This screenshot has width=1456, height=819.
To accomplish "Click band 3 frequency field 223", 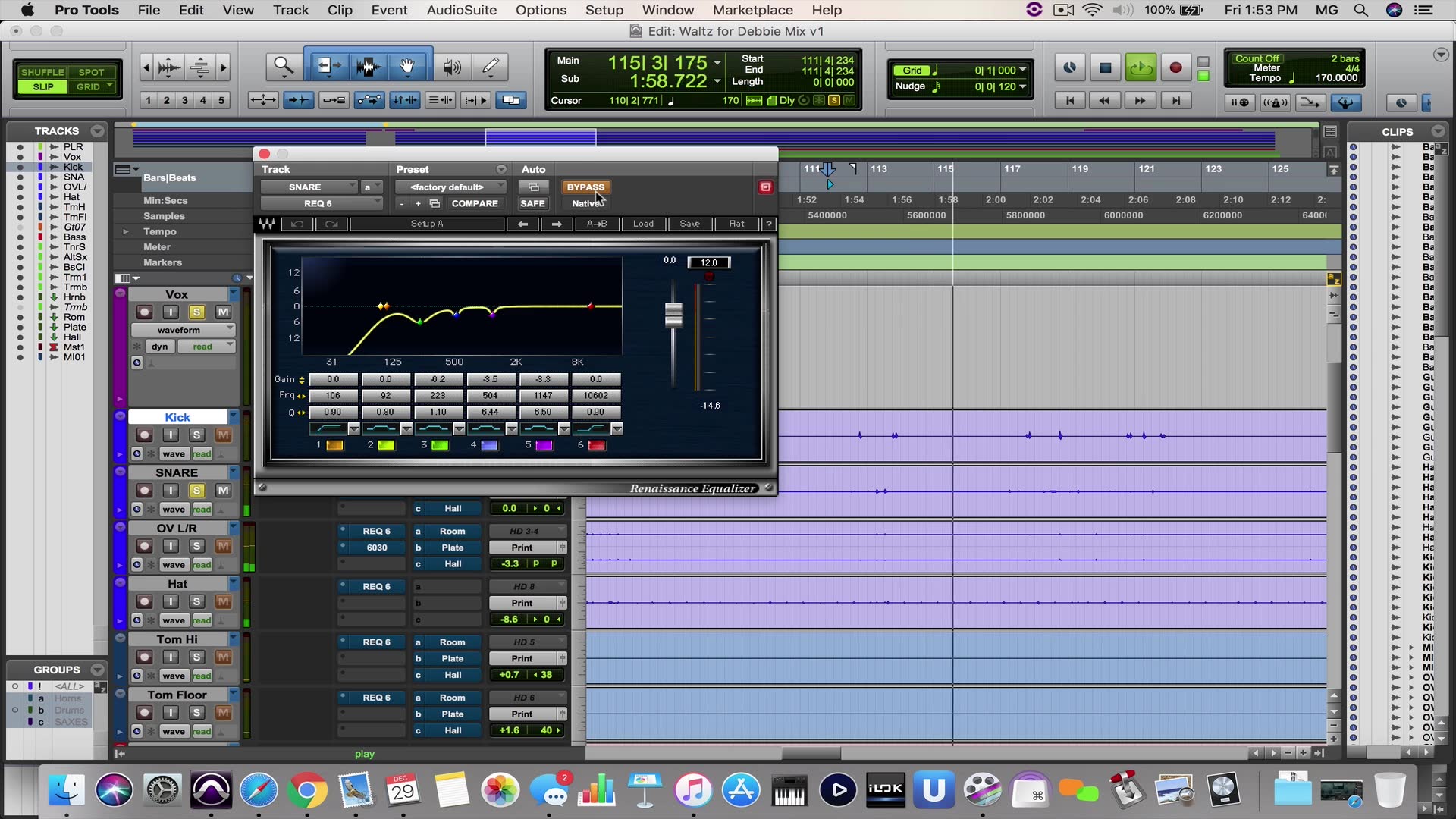I will coord(438,396).
